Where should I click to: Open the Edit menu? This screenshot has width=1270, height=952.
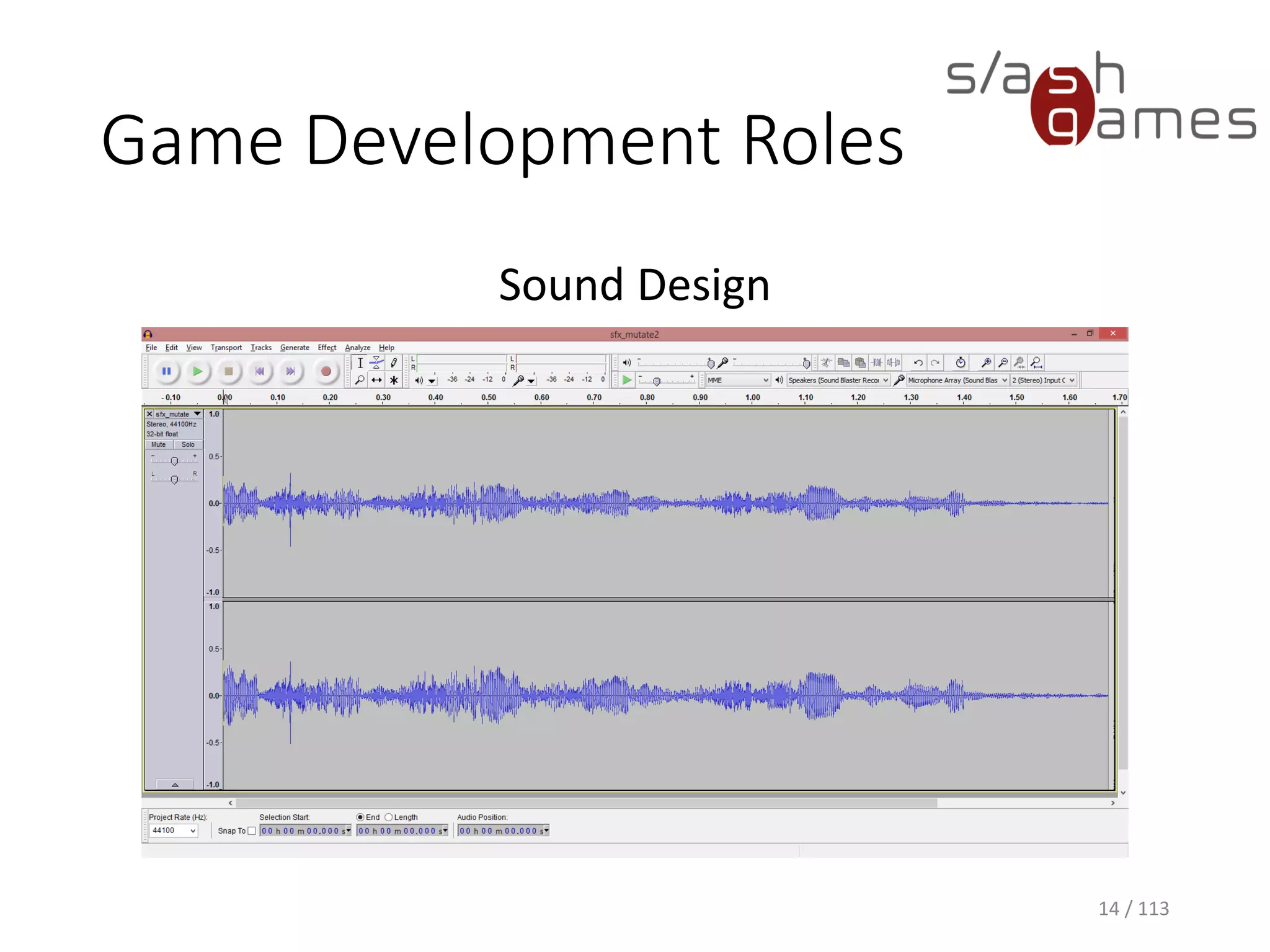(172, 348)
